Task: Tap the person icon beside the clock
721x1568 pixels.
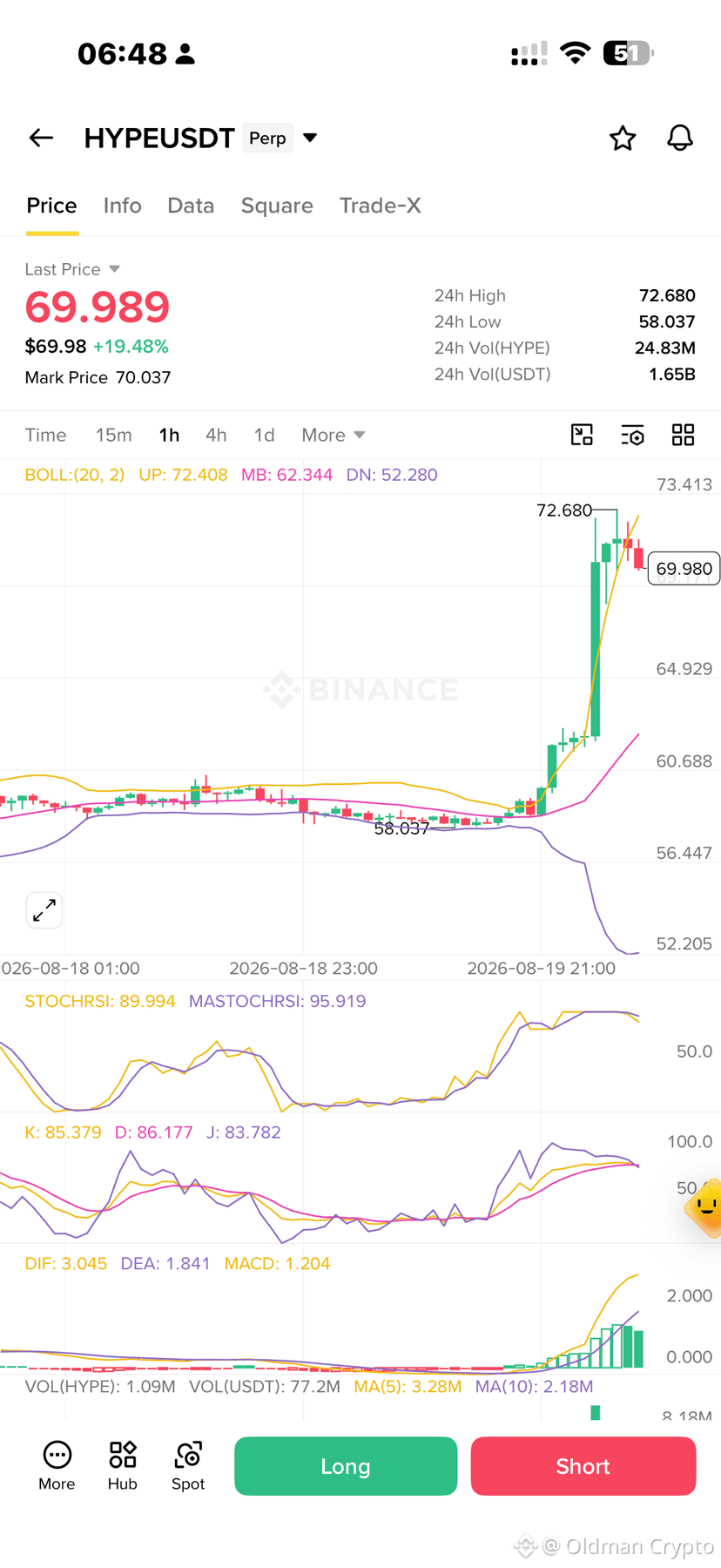Action: pyautogui.click(x=185, y=54)
